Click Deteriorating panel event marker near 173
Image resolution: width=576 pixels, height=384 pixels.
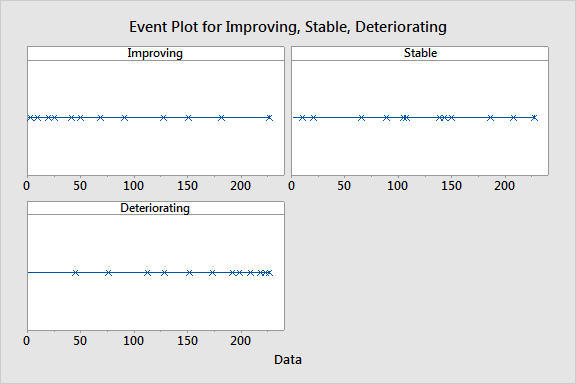tap(212, 273)
